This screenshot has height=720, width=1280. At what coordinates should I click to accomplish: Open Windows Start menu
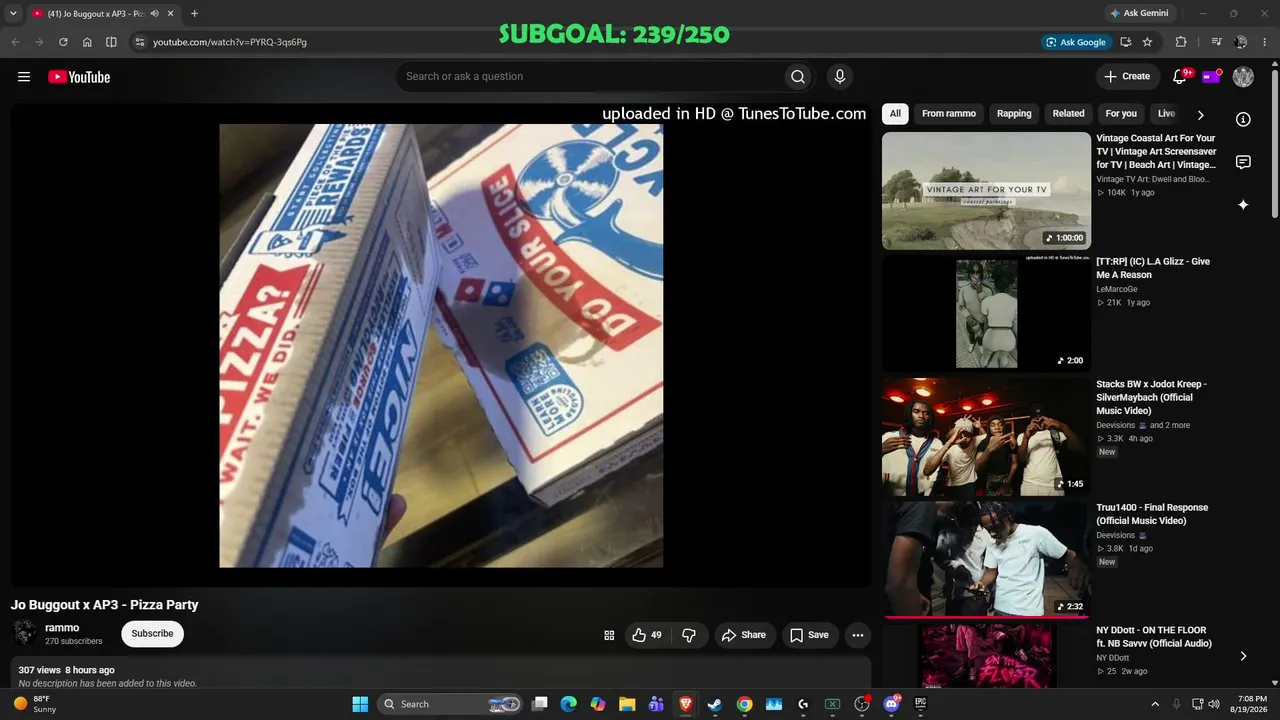[360, 704]
